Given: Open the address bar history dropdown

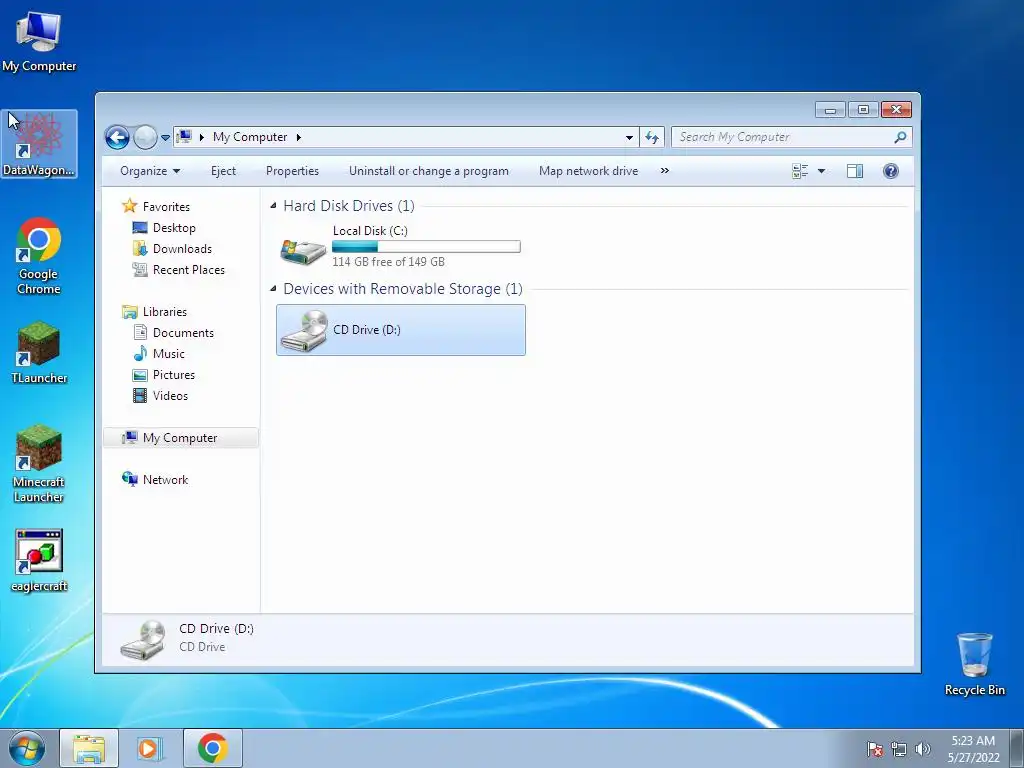Looking at the screenshot, I should click(629, 137).
